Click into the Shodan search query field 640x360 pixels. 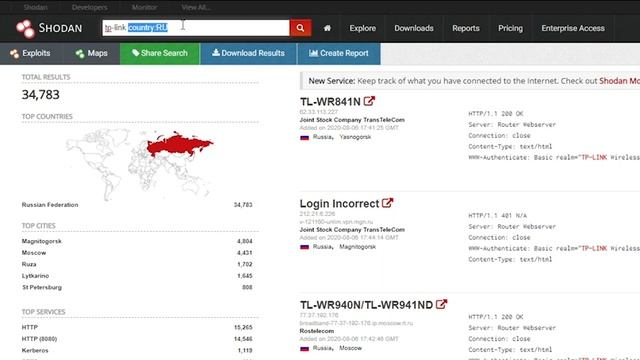196,28
